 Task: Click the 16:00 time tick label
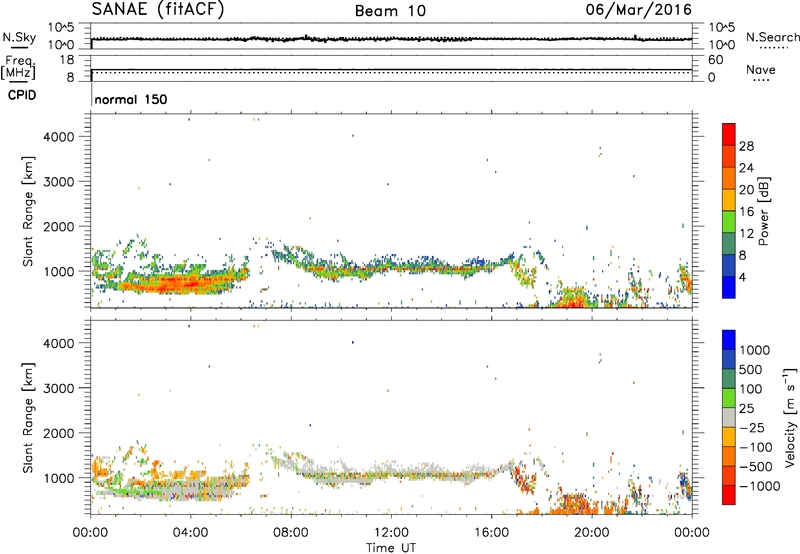[x=491, y=533]
